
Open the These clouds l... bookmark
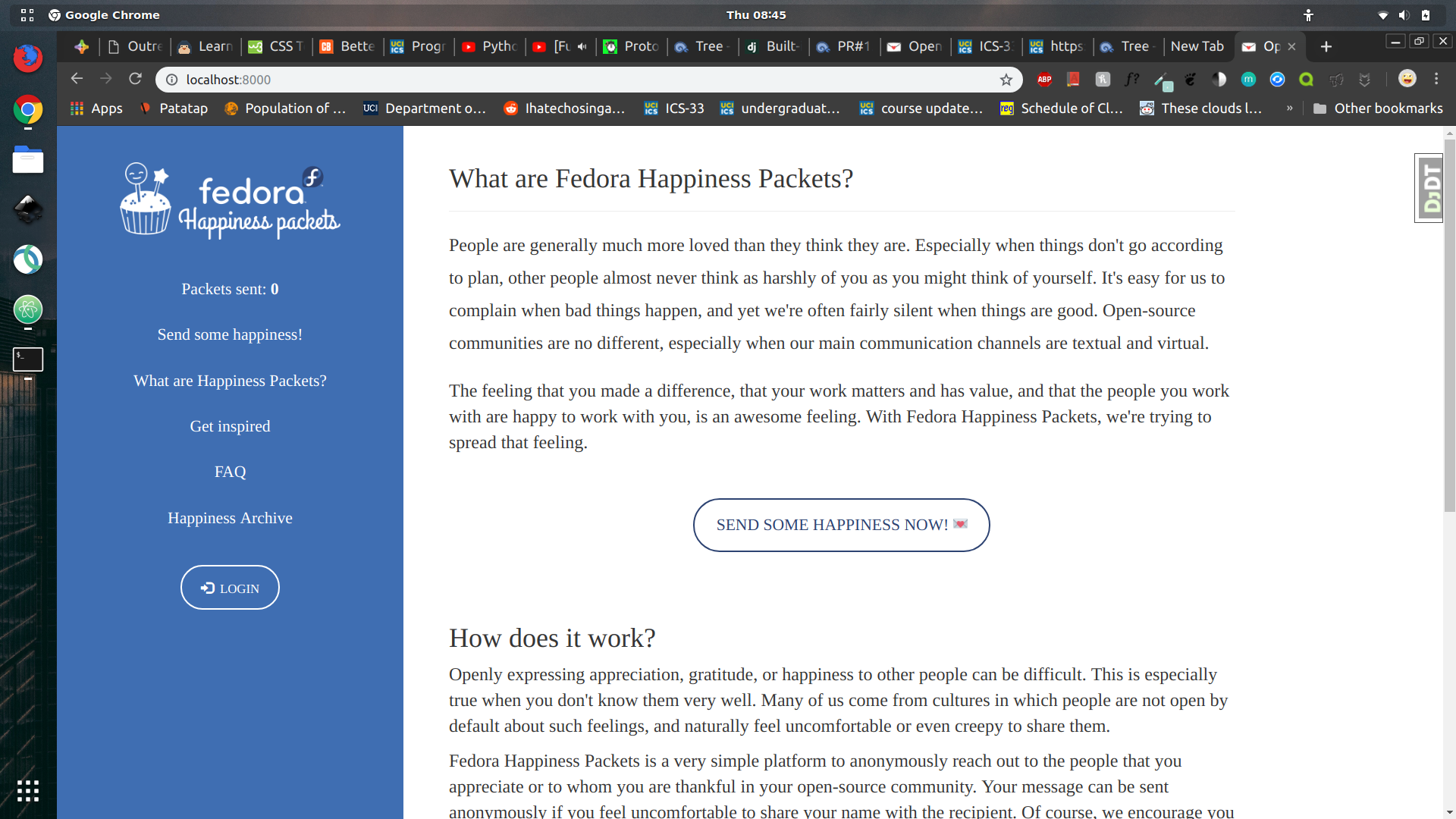coord(1201,108)
